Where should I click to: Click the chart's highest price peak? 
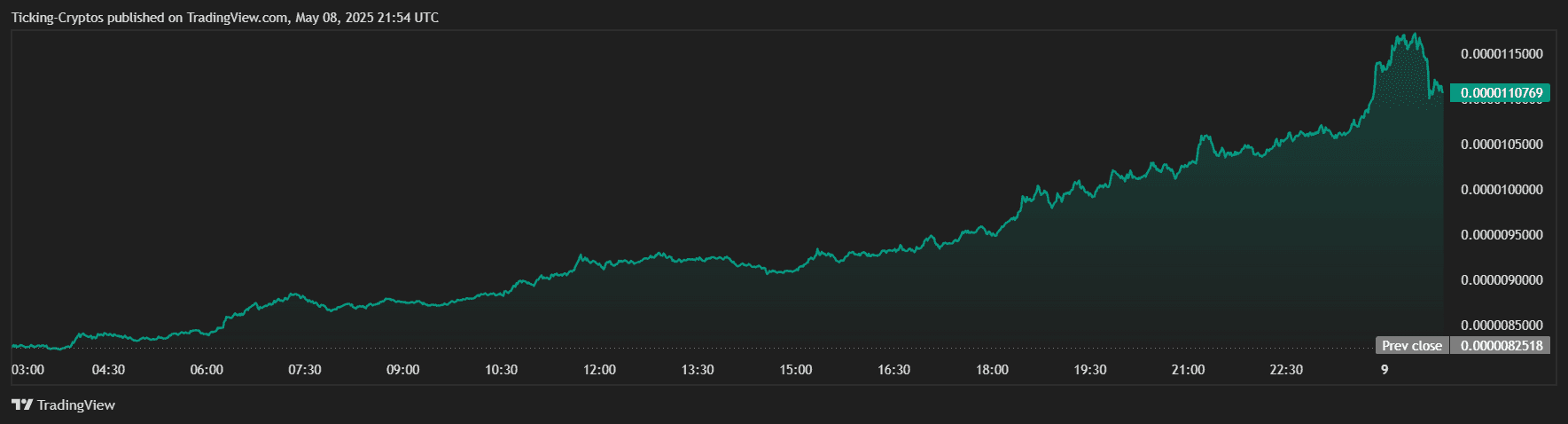coord(1416,35)
